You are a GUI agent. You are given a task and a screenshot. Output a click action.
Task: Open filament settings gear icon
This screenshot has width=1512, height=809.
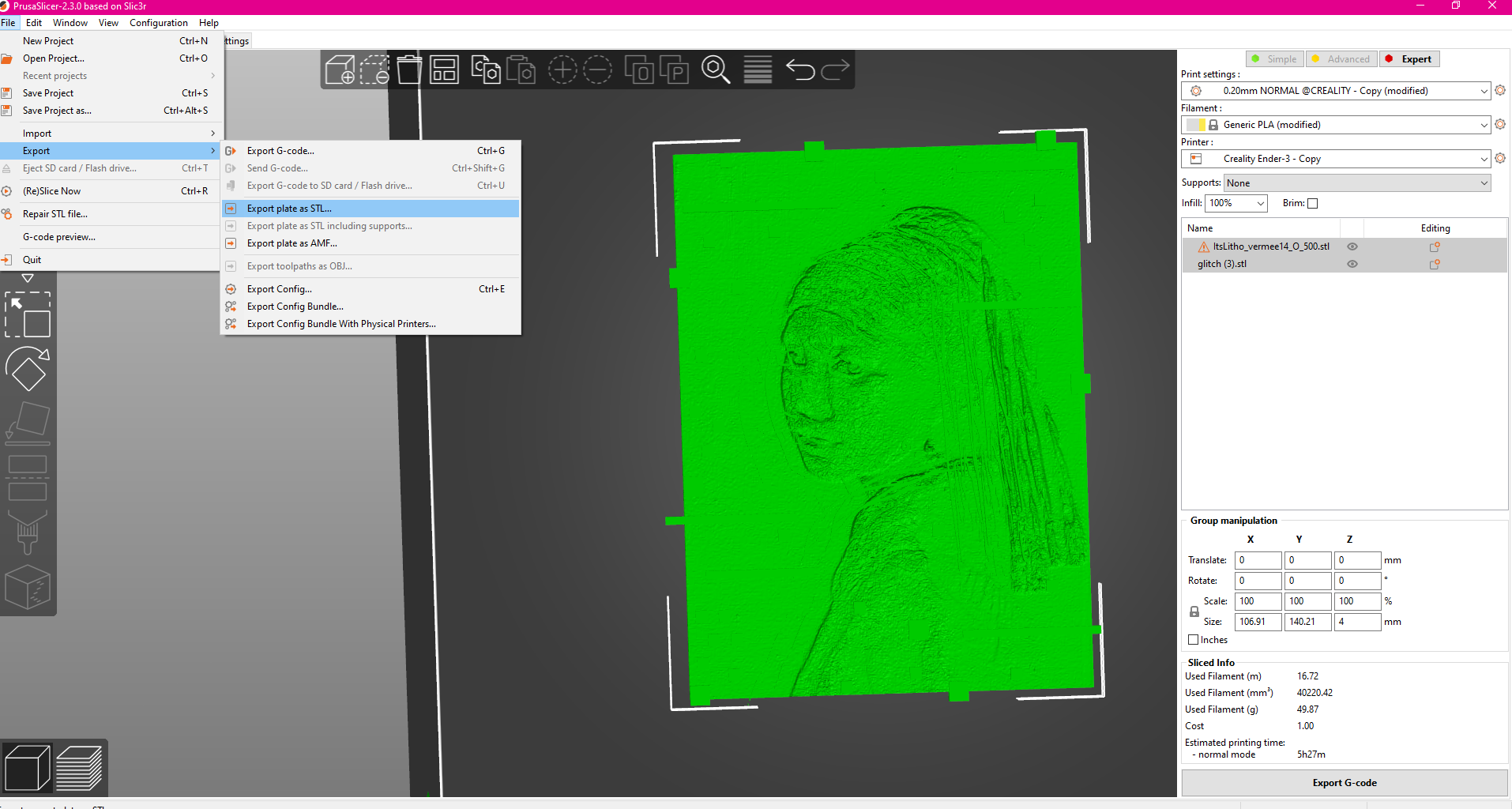1500,124
